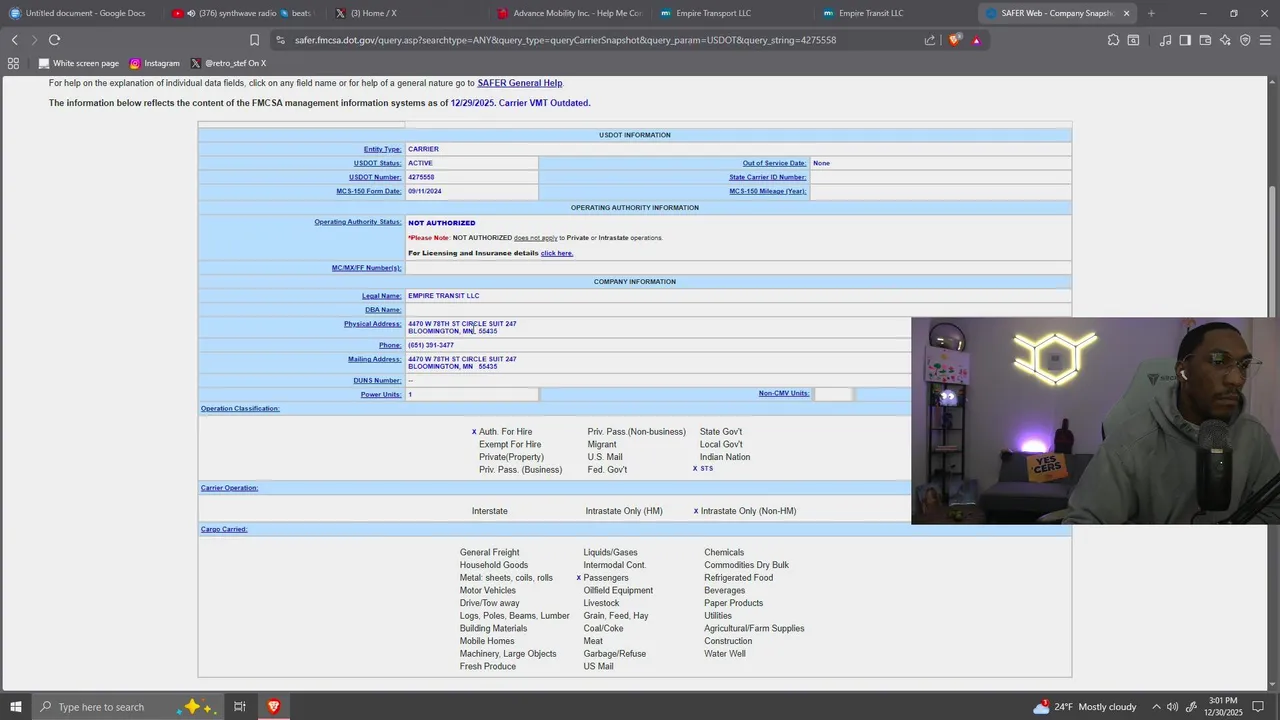Open the Brave Shields lion icon

coord(954,40)
